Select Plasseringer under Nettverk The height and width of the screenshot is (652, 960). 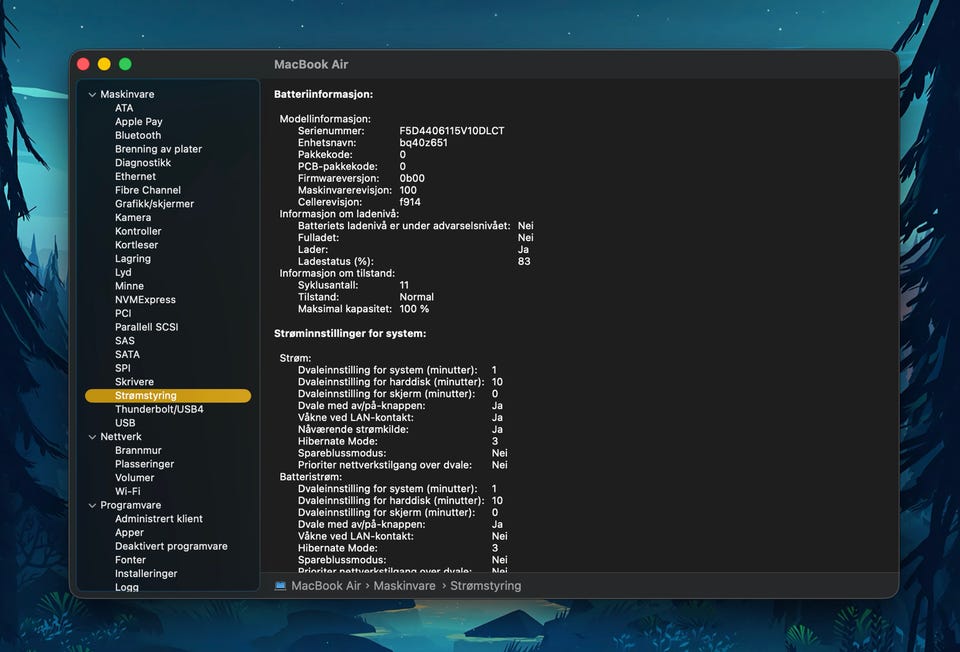(x=144, y=464)
